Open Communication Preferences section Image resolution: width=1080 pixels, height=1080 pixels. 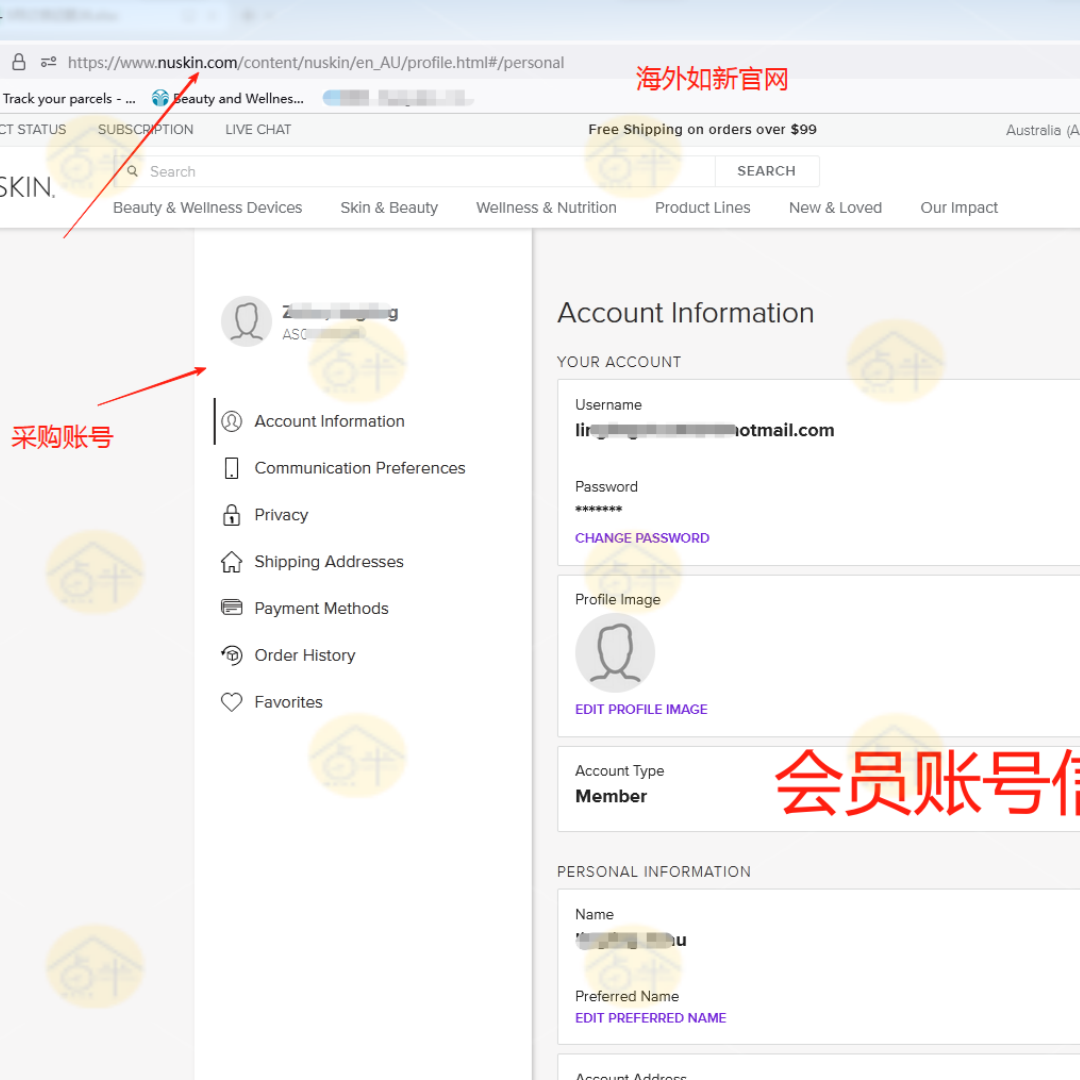click(360, 468)
